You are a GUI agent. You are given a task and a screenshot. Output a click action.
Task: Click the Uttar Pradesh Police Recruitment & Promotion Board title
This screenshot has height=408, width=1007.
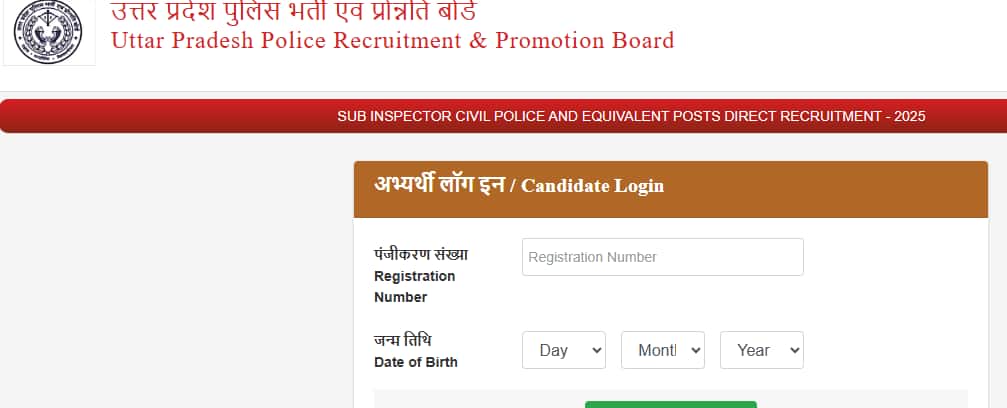point(392,41)
